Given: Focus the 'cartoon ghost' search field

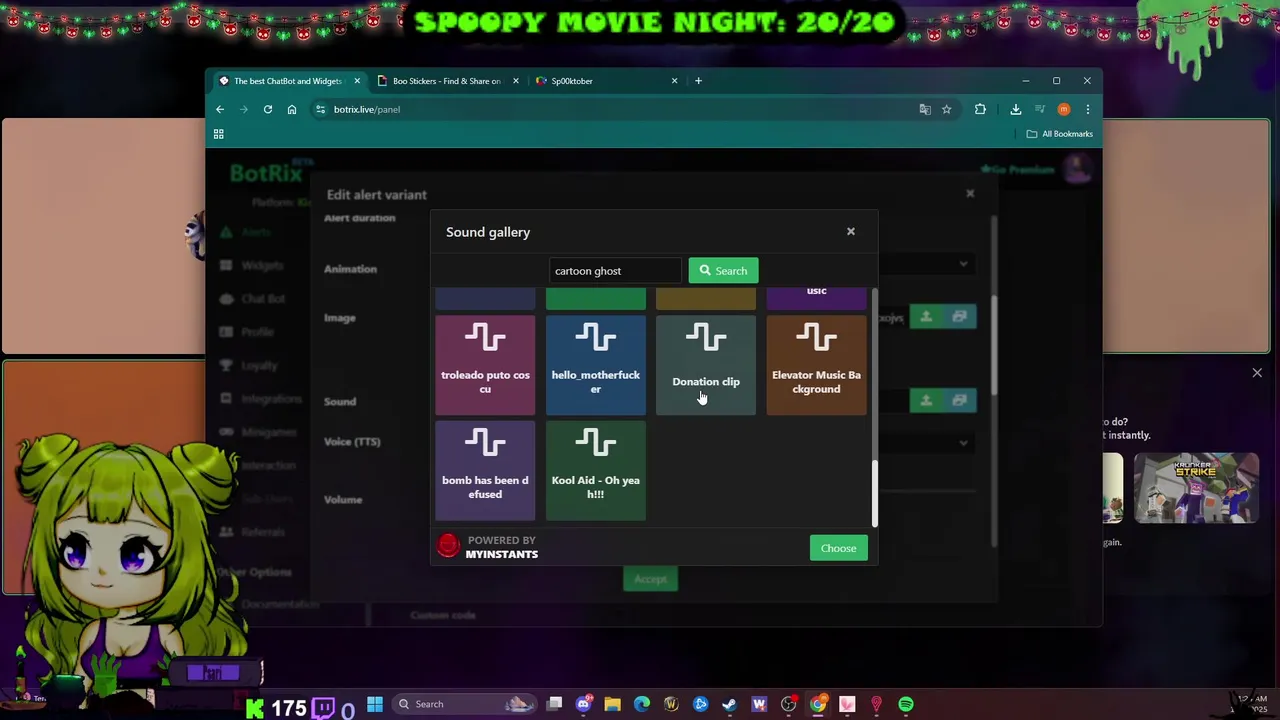Looking at the screenshot, I should (614, 271).
